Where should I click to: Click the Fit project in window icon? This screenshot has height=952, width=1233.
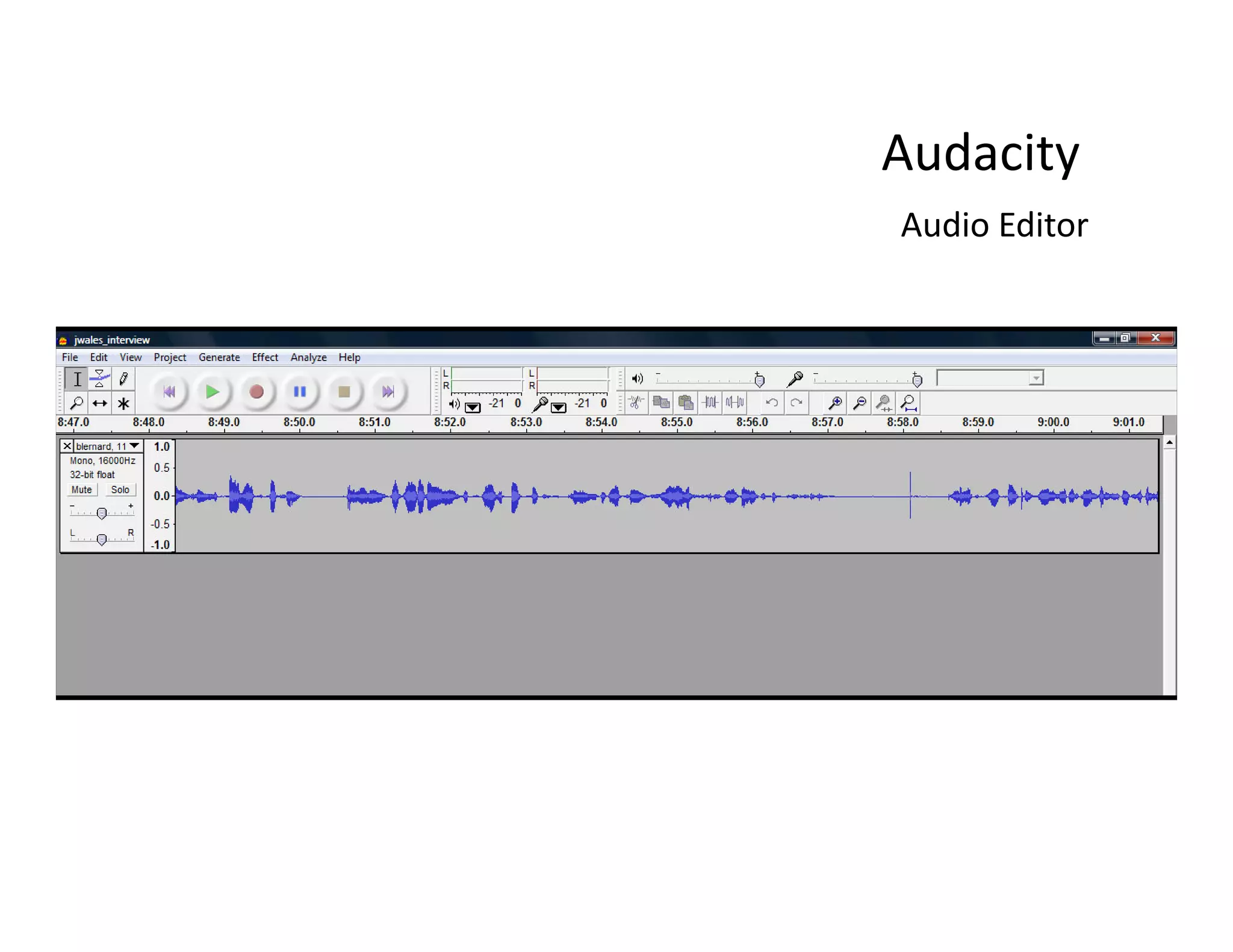(x=908, y=403)
